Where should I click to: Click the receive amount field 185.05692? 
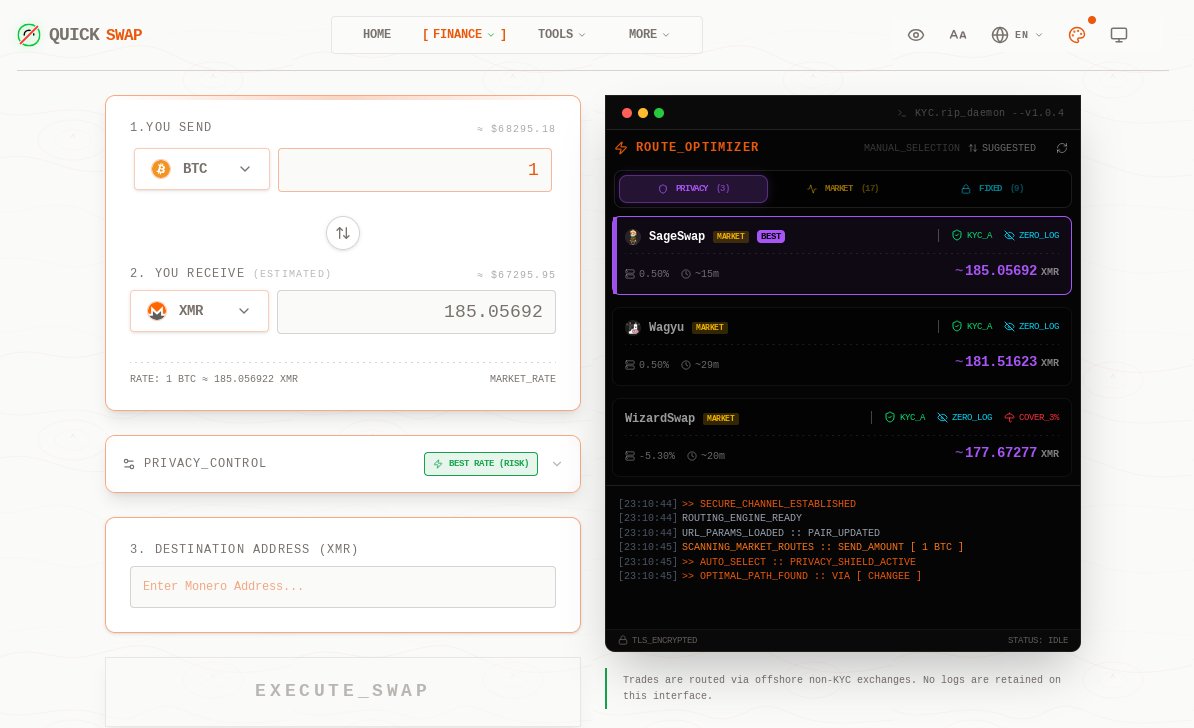[417, 312]
